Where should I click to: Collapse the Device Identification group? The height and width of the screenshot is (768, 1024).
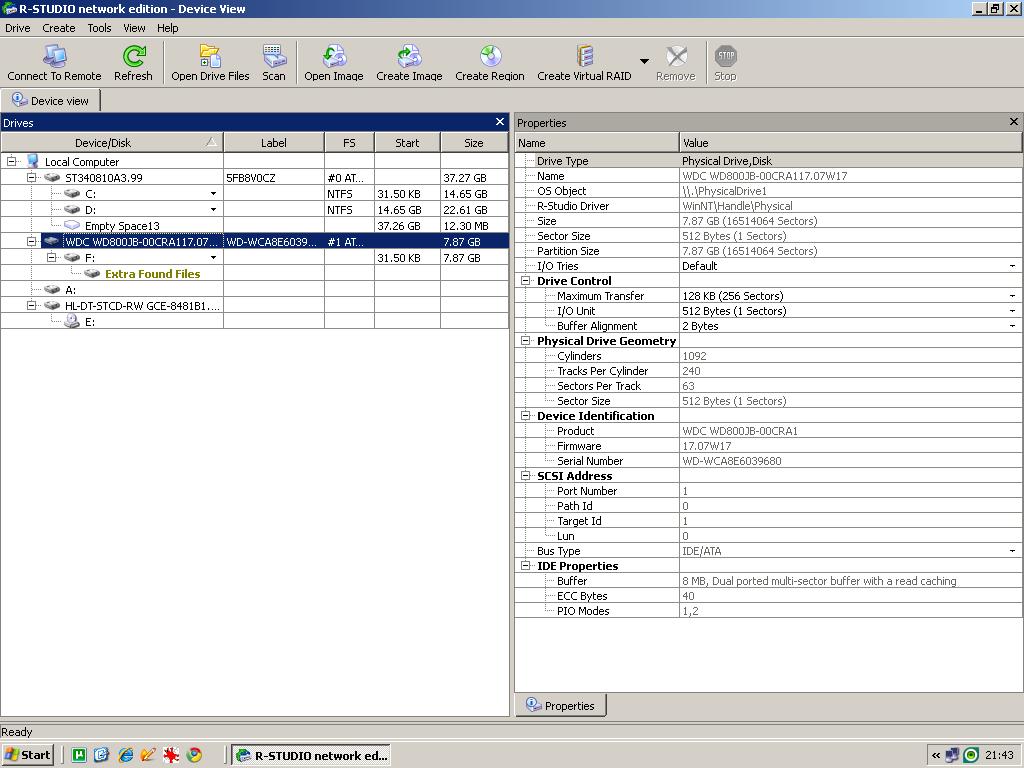pos(526,415)
